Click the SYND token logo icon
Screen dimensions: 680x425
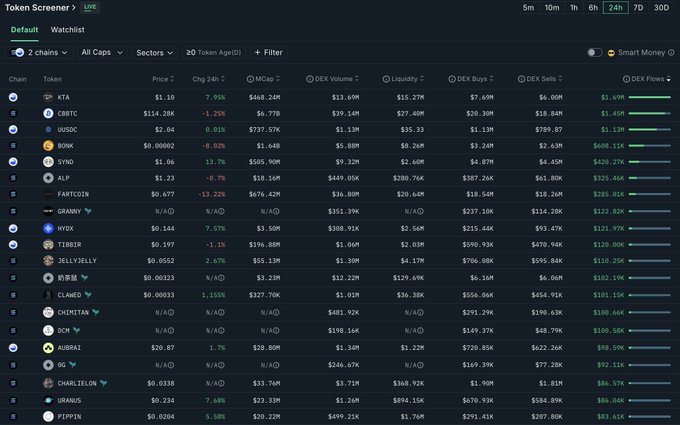click(48, 162)
